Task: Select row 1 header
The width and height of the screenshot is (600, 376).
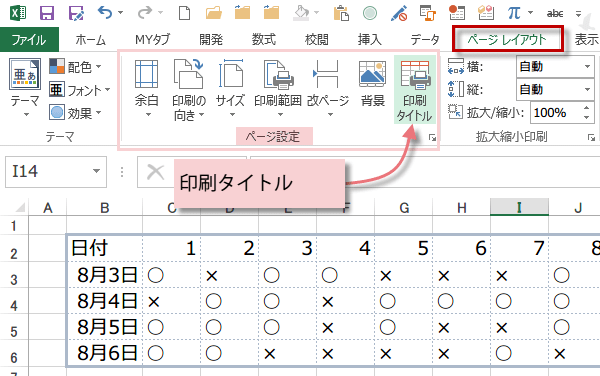Action: (14, 226)
